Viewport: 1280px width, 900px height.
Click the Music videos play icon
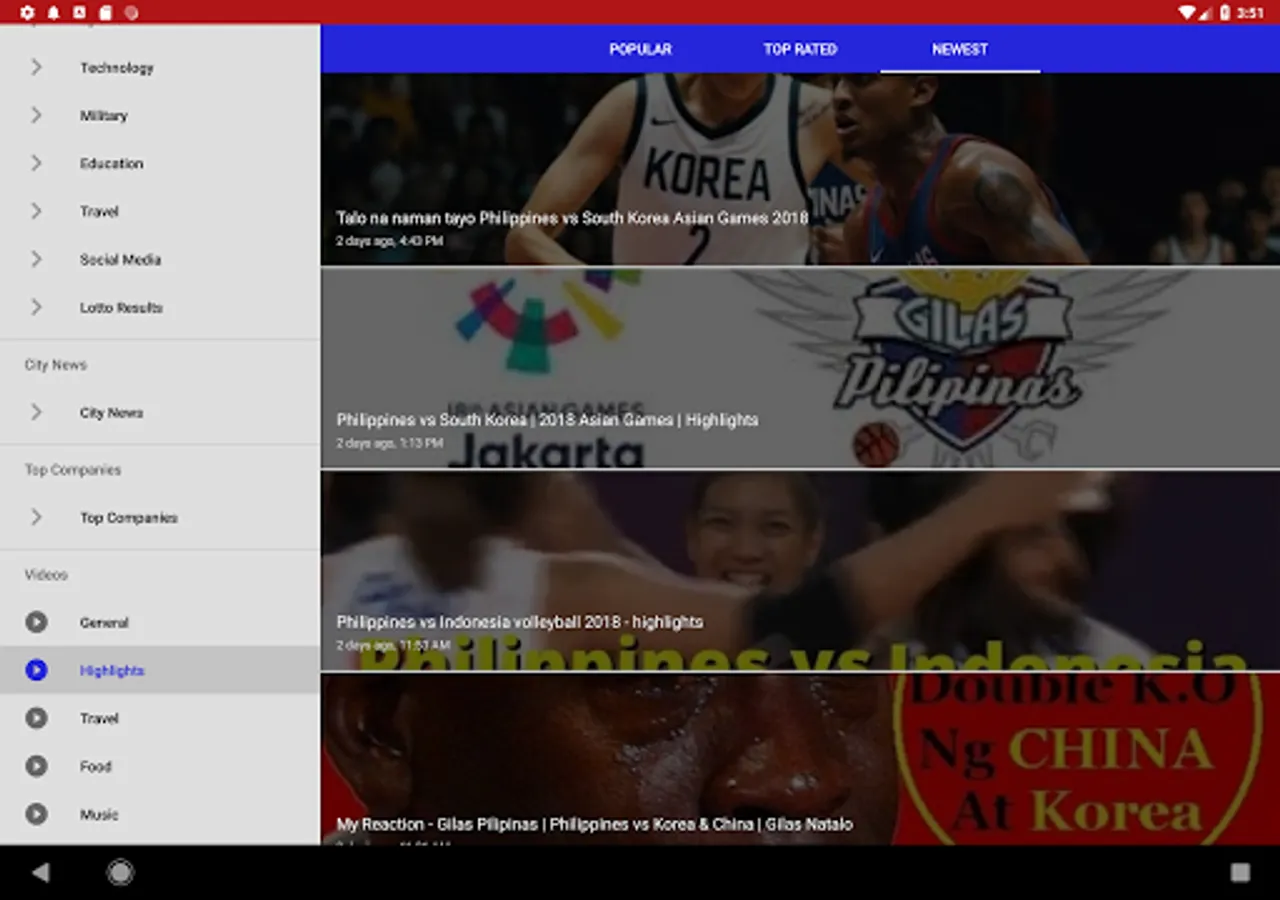36,814
